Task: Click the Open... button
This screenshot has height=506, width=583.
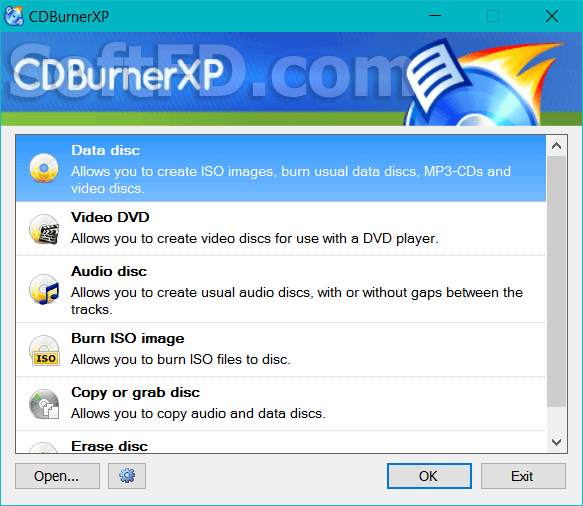Action: 57,476
